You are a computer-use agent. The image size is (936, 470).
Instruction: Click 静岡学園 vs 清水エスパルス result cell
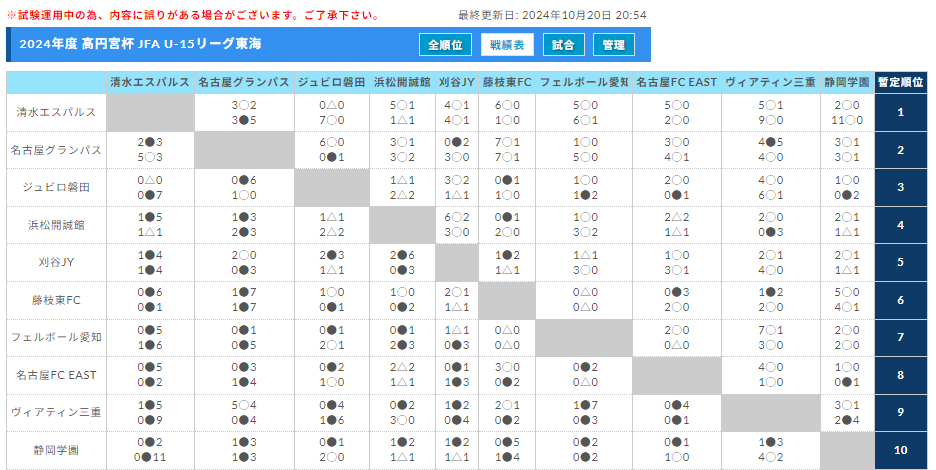point(150,450)
